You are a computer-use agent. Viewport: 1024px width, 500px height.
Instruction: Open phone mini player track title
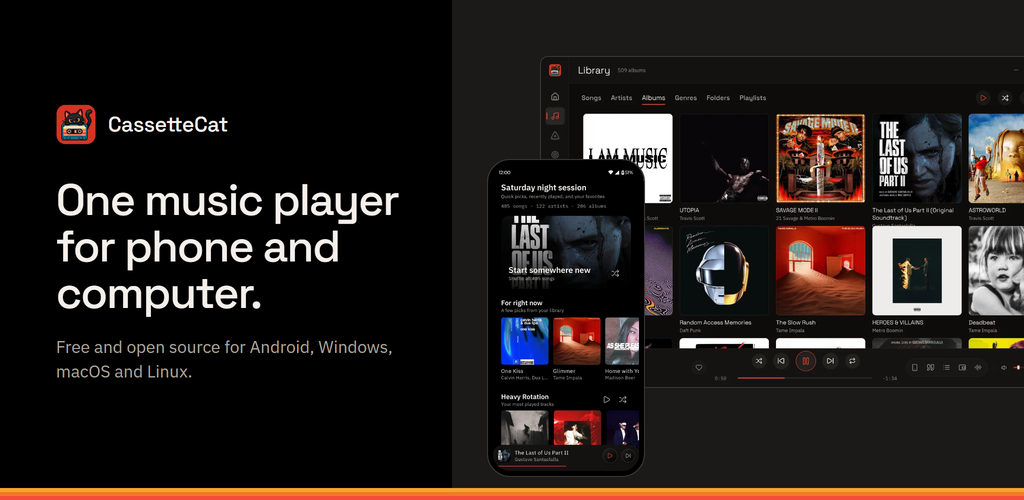point(541,452)
